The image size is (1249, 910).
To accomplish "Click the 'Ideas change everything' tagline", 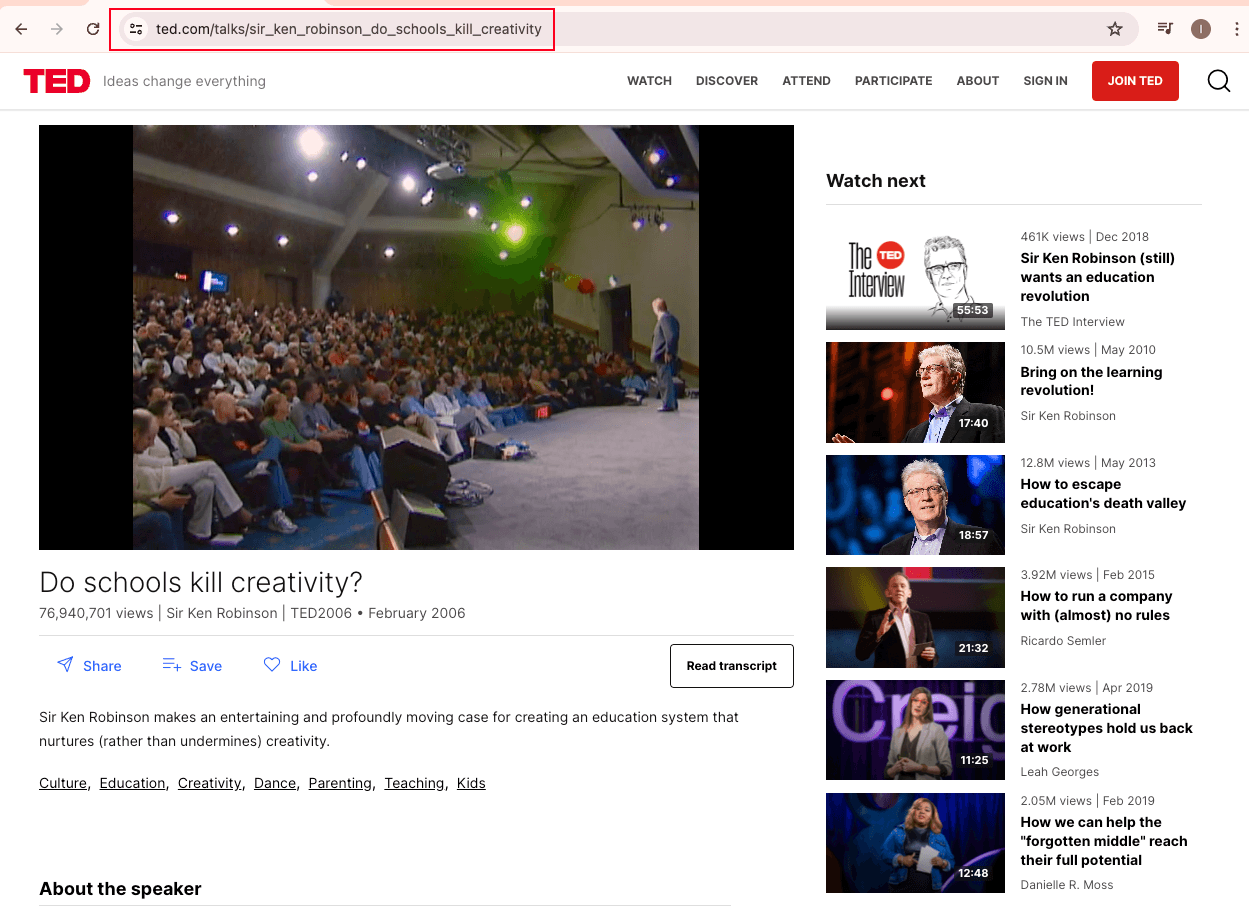I will [184, 81].
